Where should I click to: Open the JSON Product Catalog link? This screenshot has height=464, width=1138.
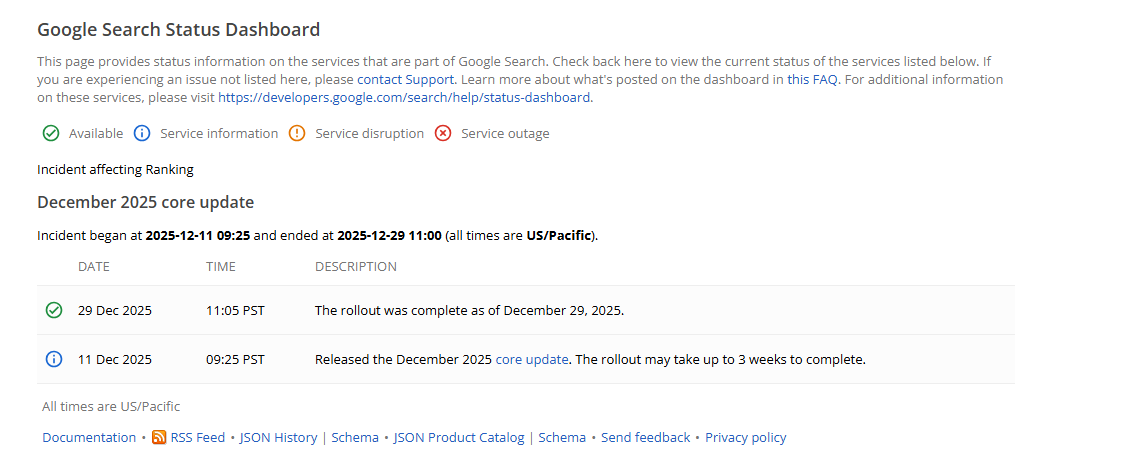click(459, 437)
